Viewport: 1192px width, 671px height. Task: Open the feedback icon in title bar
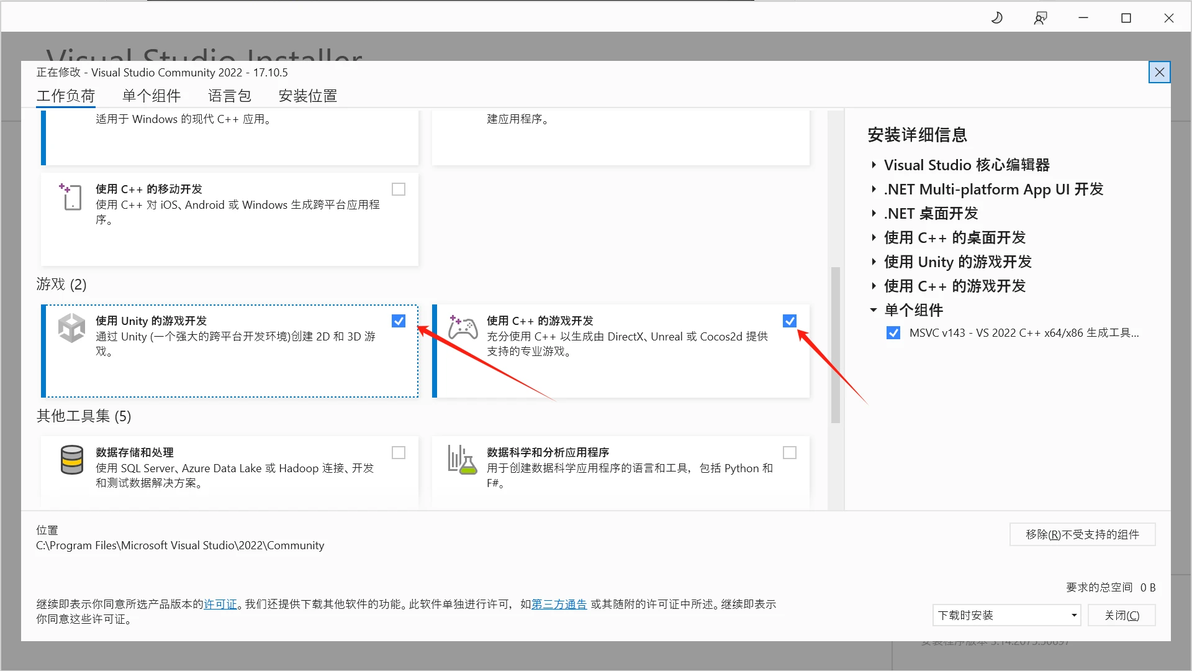coord(1040,17)
